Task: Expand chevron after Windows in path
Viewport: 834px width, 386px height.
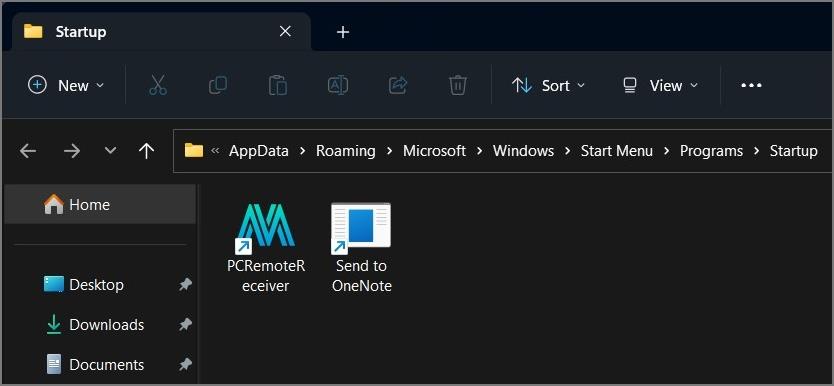Action: tap(568, 151)
